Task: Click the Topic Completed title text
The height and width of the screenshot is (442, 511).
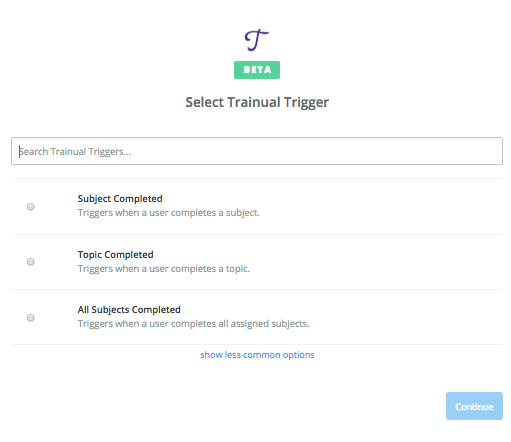Action: pos(116,255)
